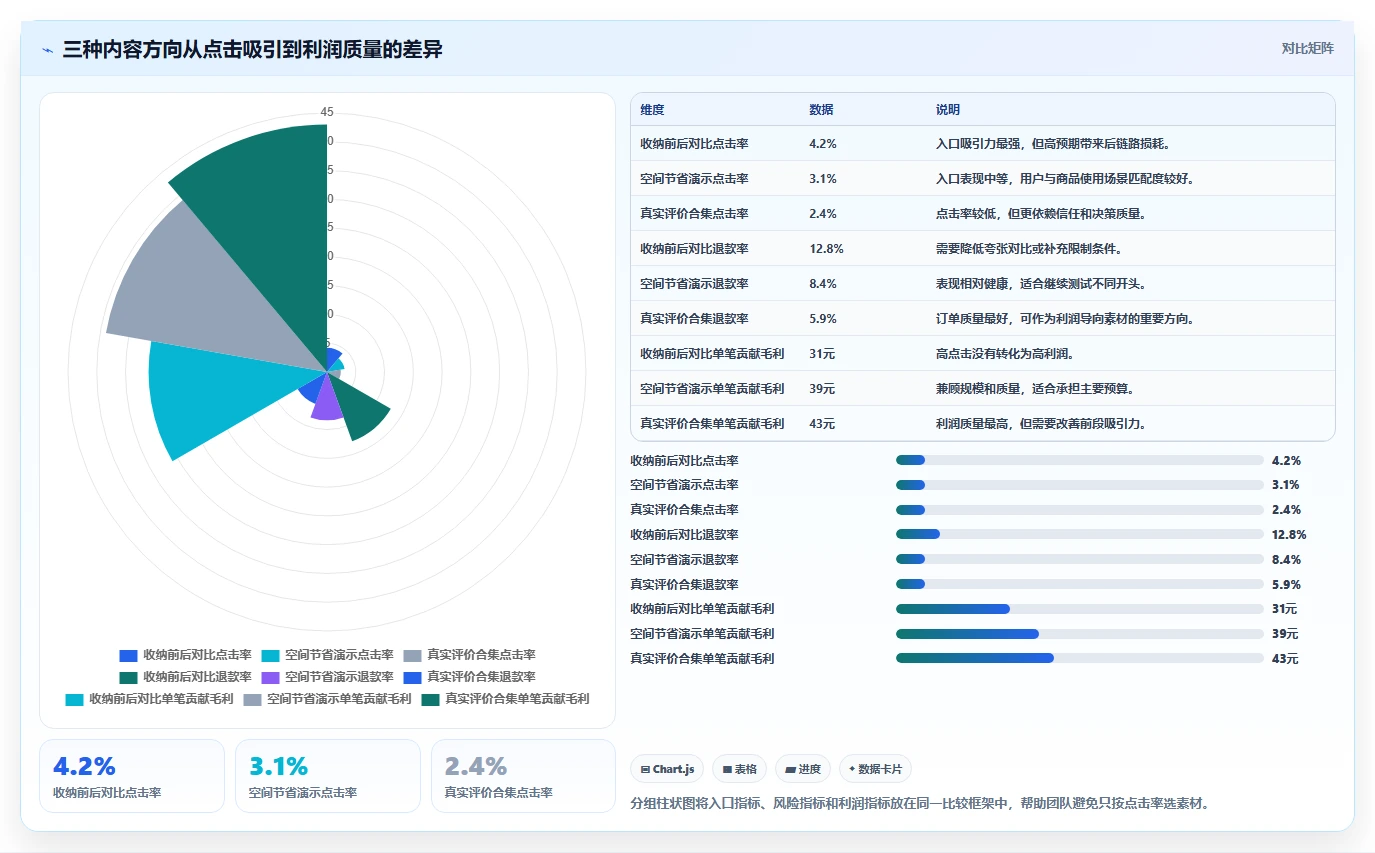This screenshot has width=1375, height=853.
Task: Toggle 空间节省演示点击率 legend entry
Action: click(327, 655)
